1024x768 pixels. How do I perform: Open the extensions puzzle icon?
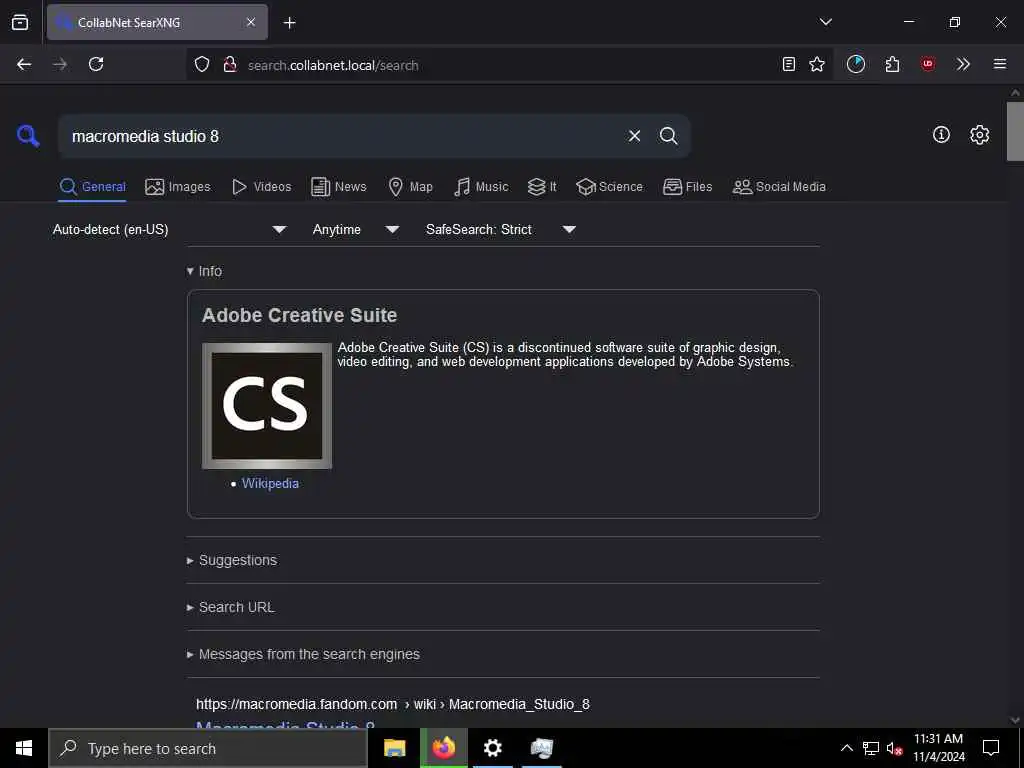893,64
